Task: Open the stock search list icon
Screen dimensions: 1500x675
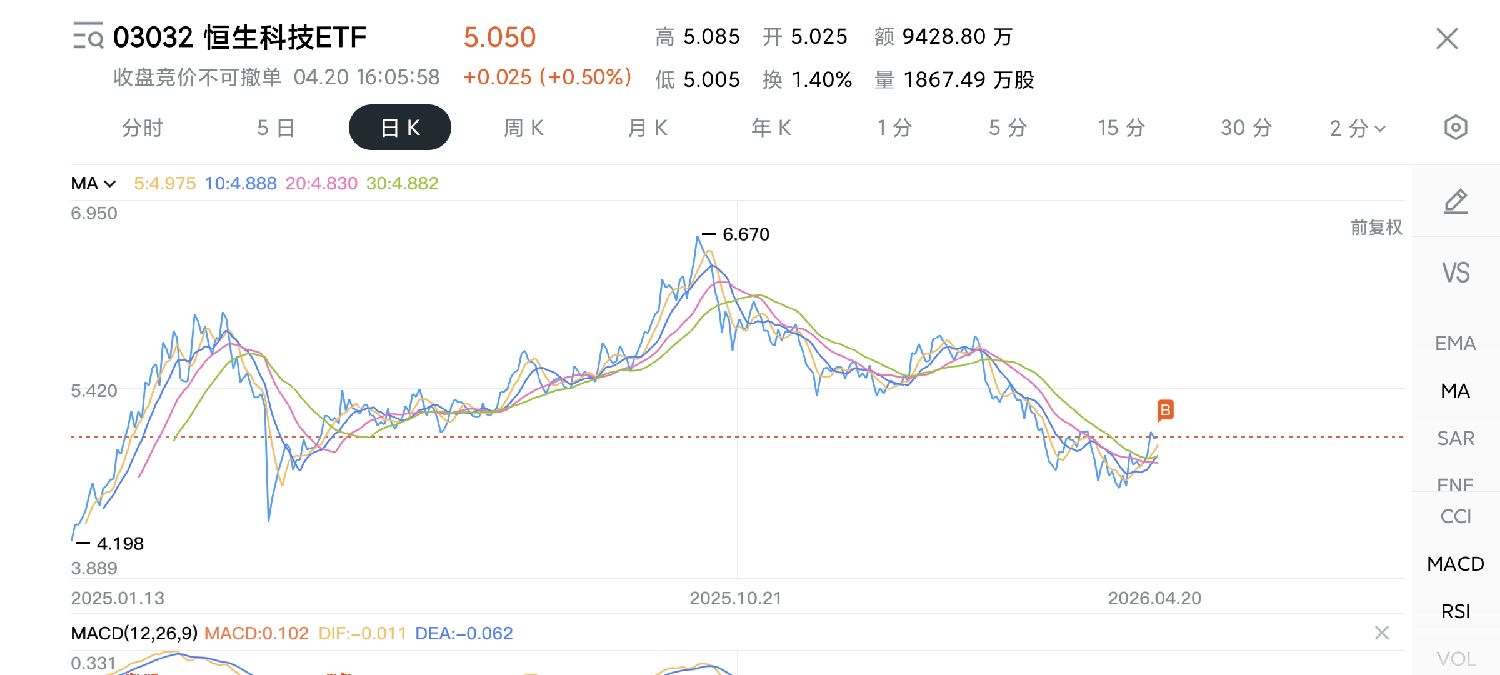Action: 88,38
